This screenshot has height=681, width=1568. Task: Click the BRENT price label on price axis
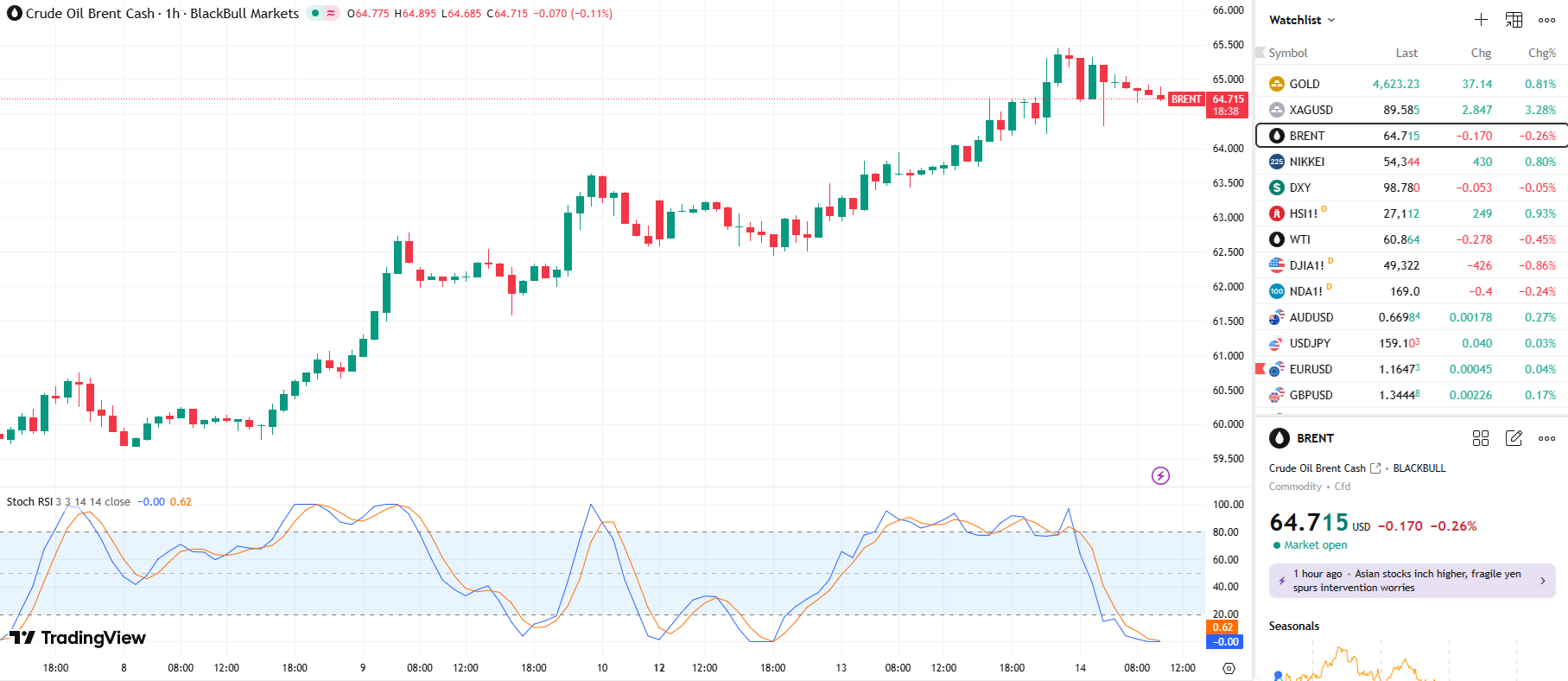pos(1186,99)
